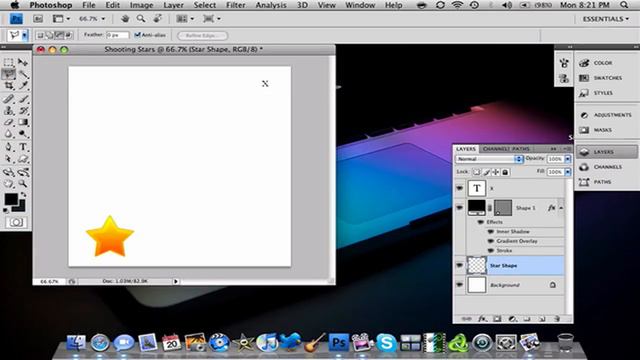Delete layer trash icon in Layers panel
The width and height of the screenshot is (640, 360).
557,319
